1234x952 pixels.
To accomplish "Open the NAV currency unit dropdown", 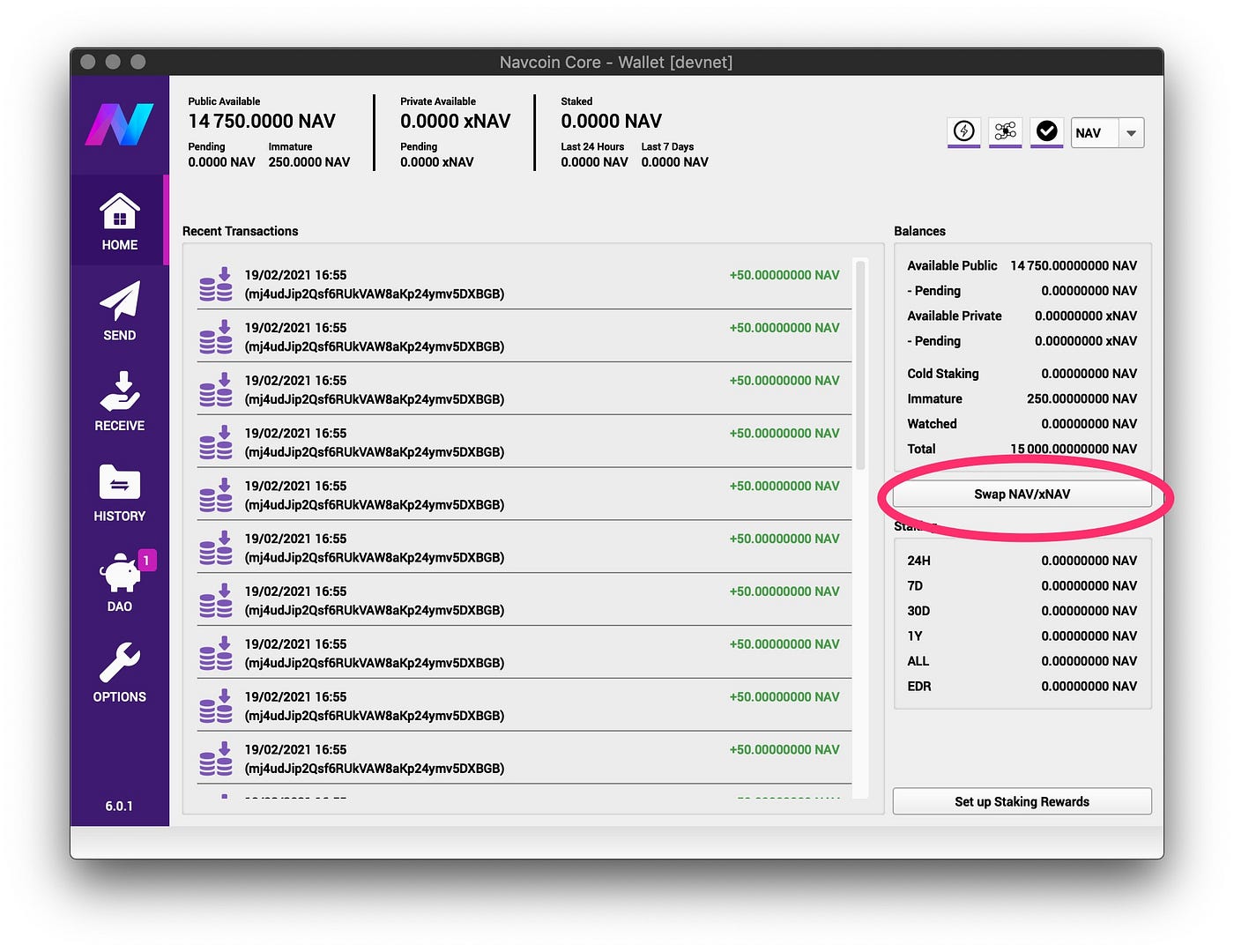I will 1107,133.
